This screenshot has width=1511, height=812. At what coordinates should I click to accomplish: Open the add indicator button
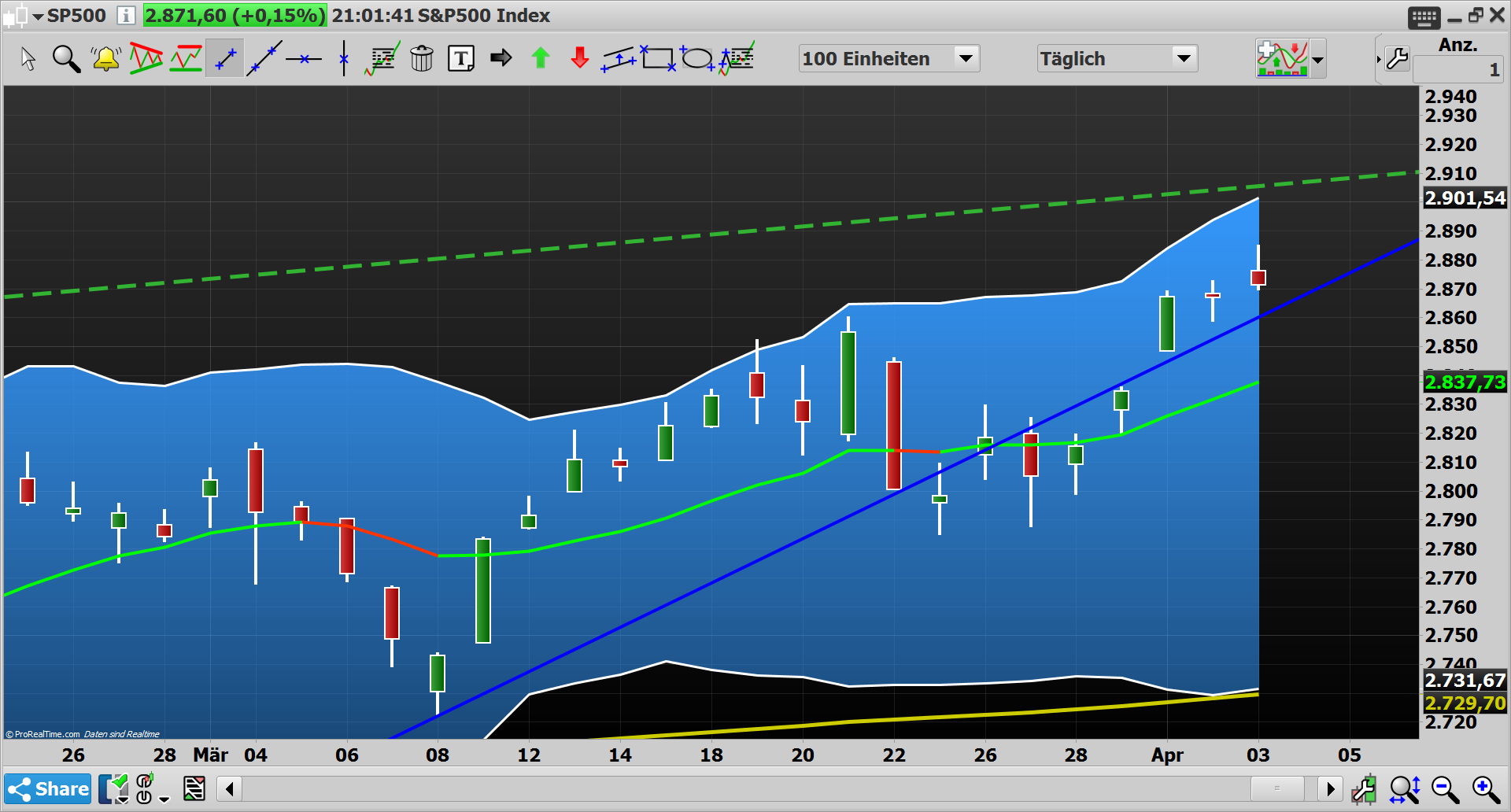(x=1282, y=59)
